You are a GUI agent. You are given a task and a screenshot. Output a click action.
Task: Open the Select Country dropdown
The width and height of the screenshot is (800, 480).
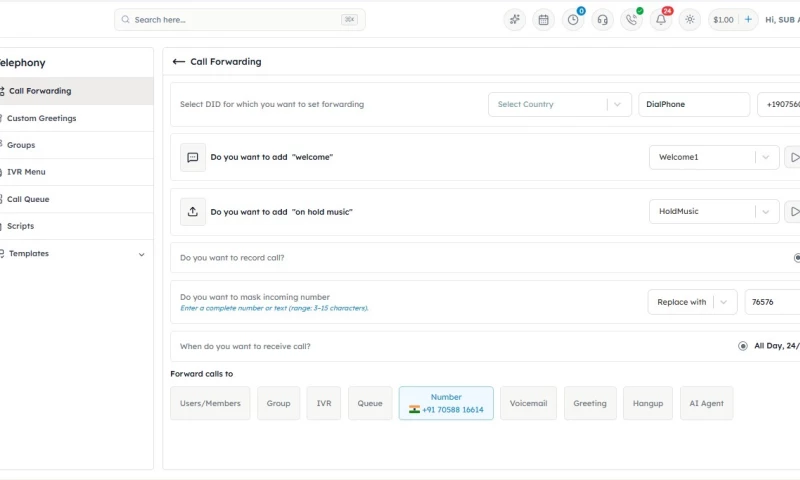pos(560,105)
